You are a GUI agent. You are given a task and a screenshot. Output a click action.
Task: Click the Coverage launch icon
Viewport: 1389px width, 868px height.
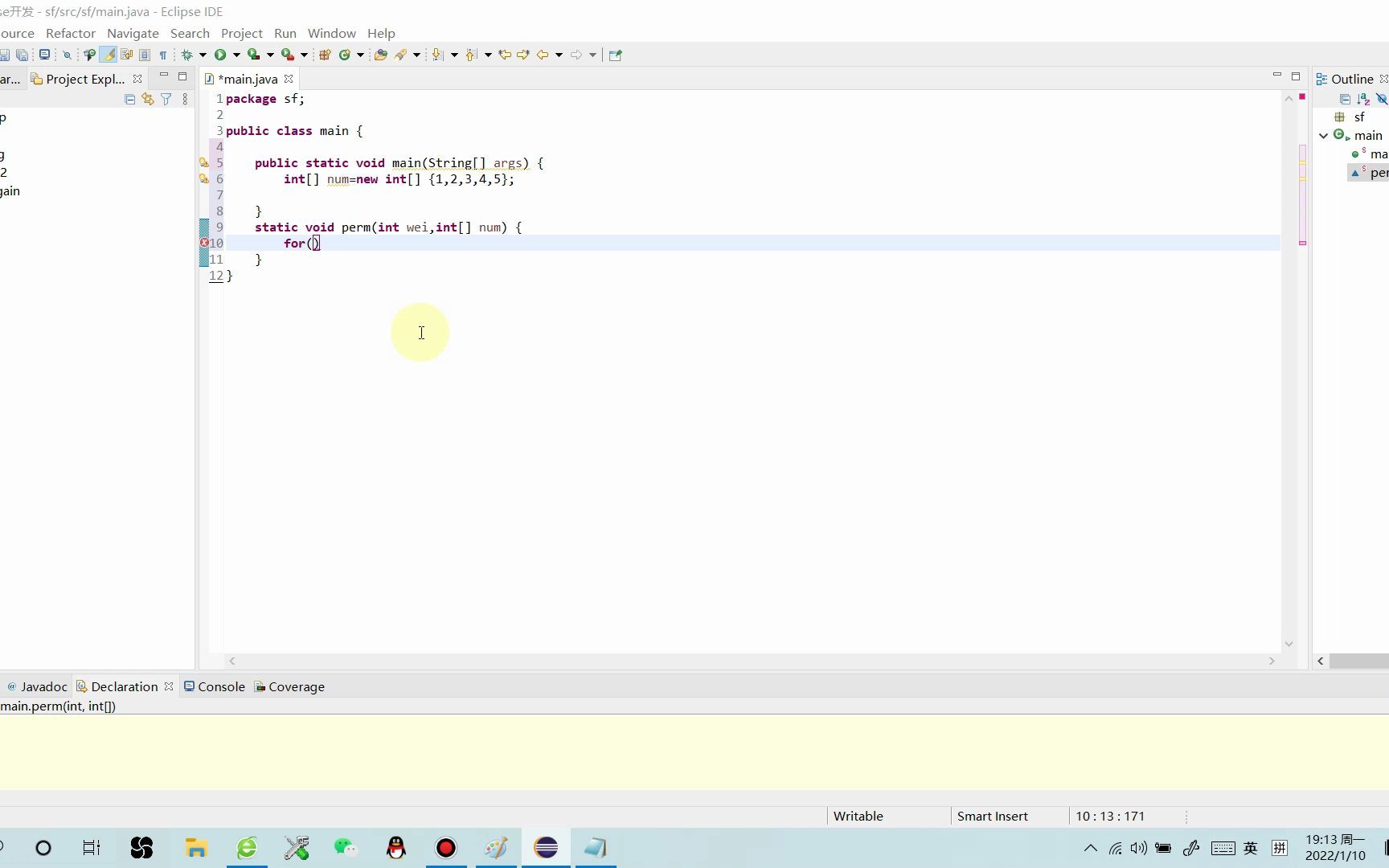(254, 55)
